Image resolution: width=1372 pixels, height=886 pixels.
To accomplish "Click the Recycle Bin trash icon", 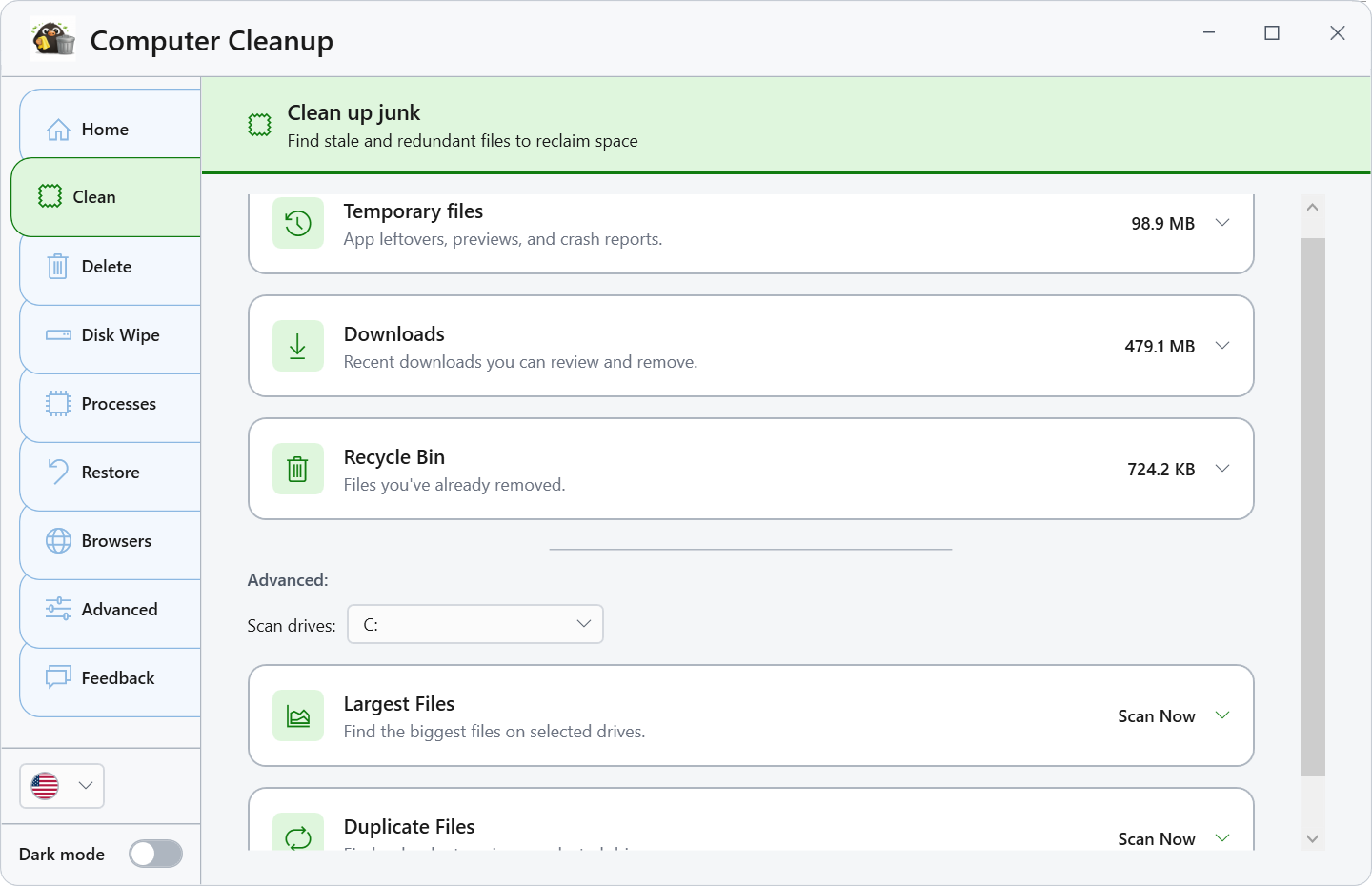I will [x=298, y=469].
